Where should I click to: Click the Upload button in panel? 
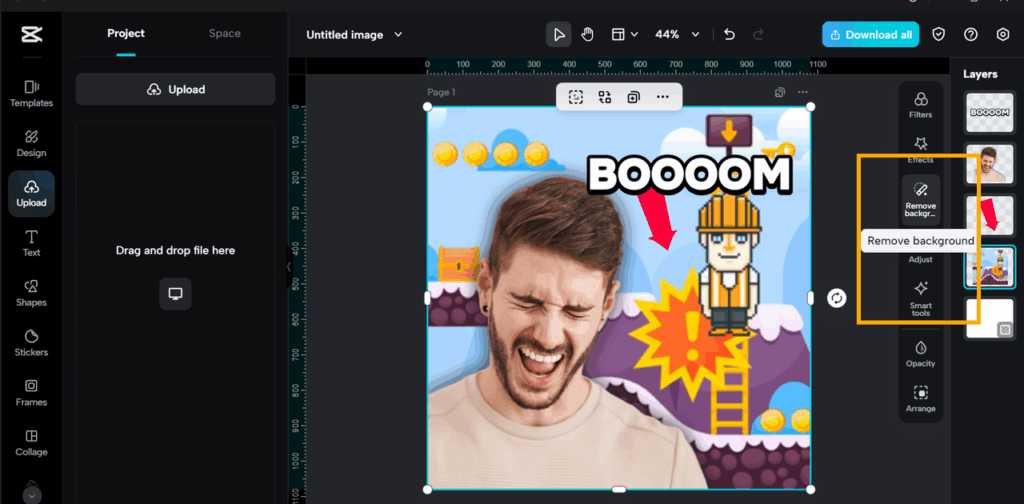point(175,89)
